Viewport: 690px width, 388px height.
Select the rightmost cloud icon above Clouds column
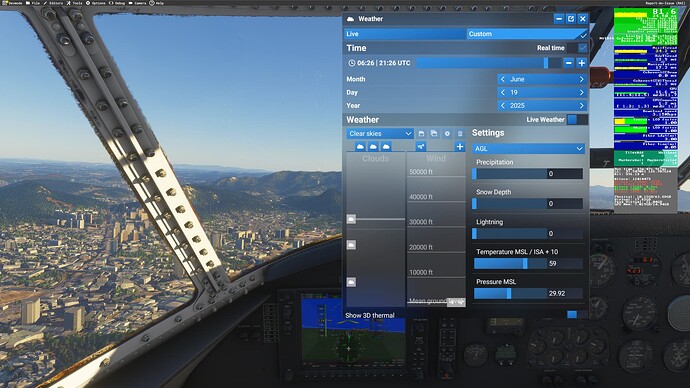coord(386,146)
